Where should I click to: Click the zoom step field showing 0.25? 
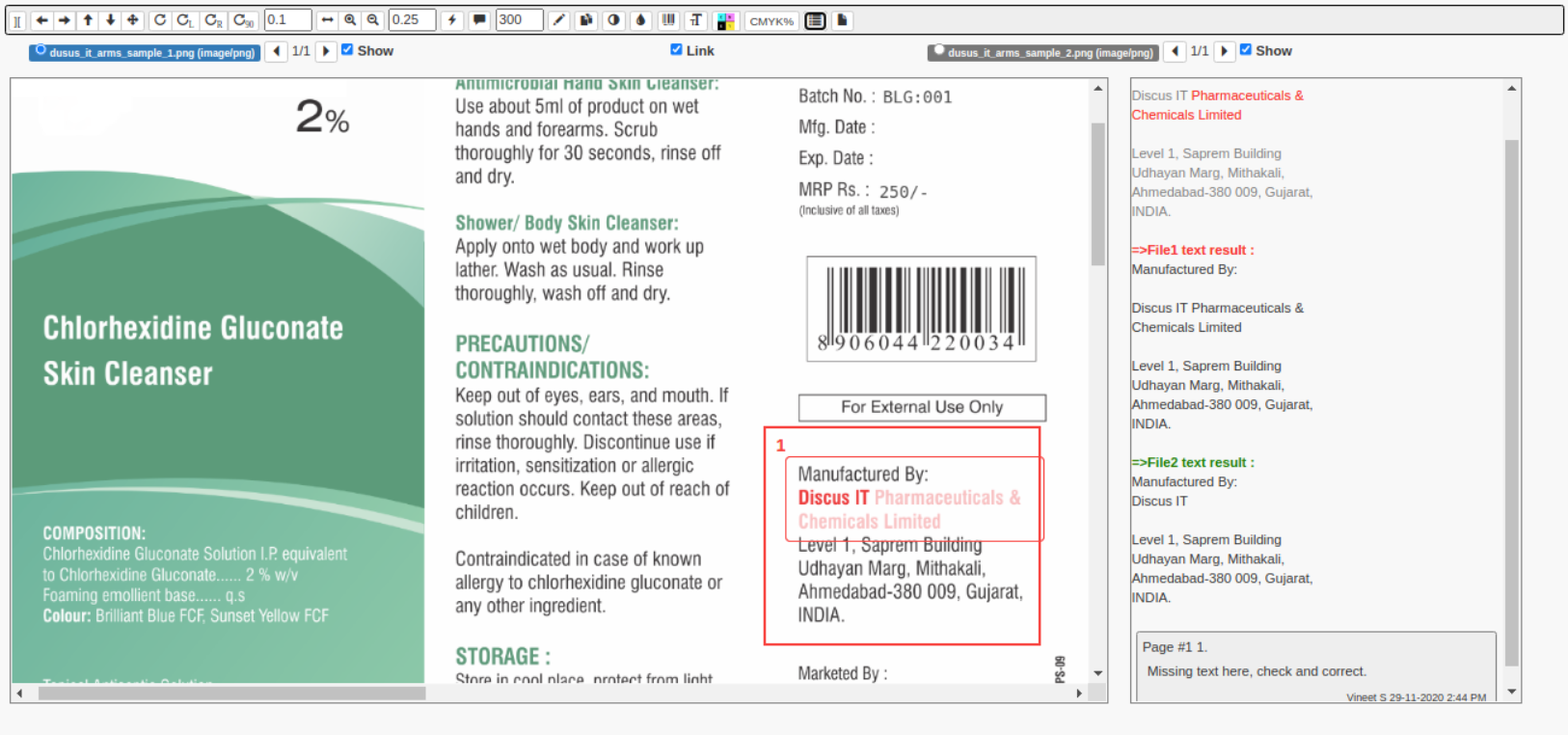click(x=412, y=20)
